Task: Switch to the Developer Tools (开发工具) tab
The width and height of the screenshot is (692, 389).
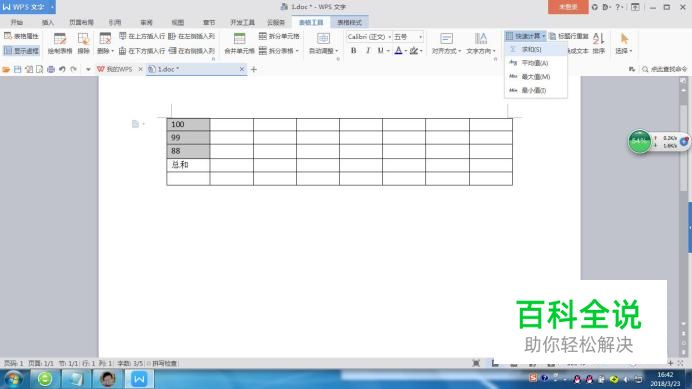Action: pos(242,22)
